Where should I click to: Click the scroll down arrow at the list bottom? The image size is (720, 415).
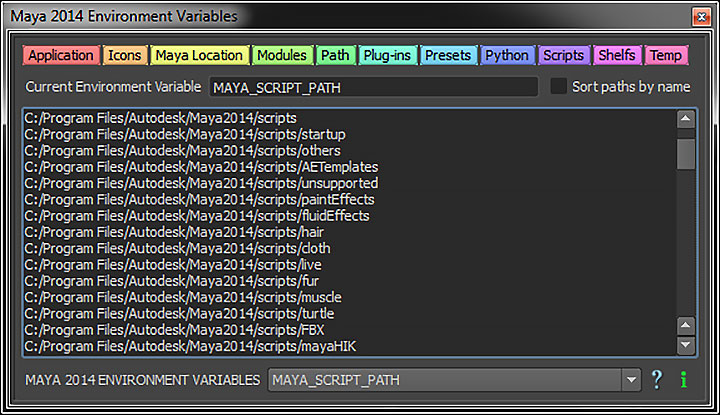[x=686, y=345]
